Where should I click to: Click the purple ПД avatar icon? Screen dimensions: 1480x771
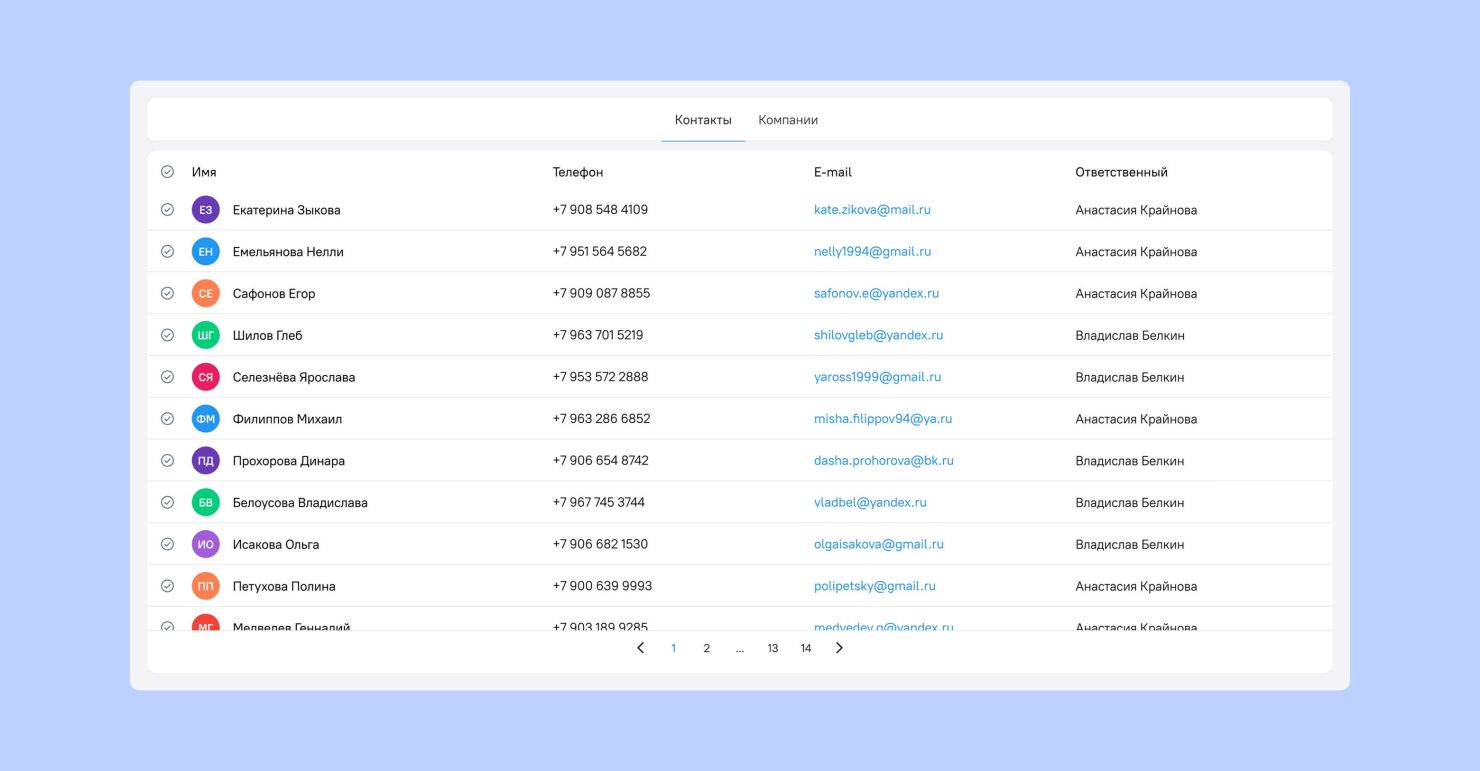pyautogui.click(x=205, y=461)
